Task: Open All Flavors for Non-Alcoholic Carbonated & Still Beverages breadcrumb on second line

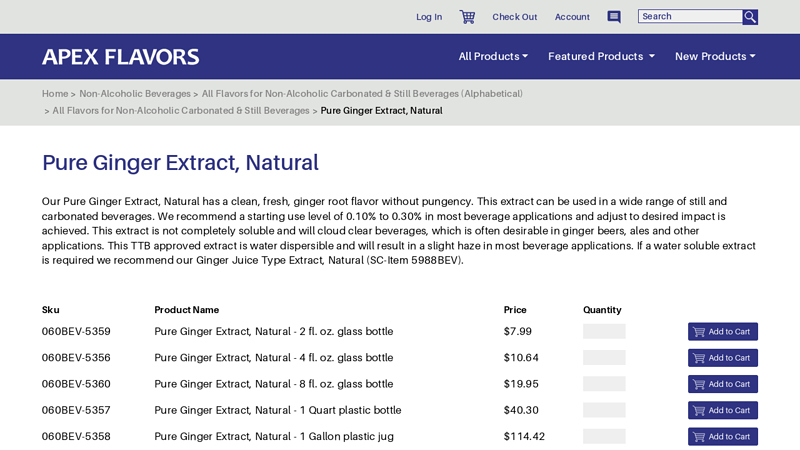Action: [x=181, y=111]
